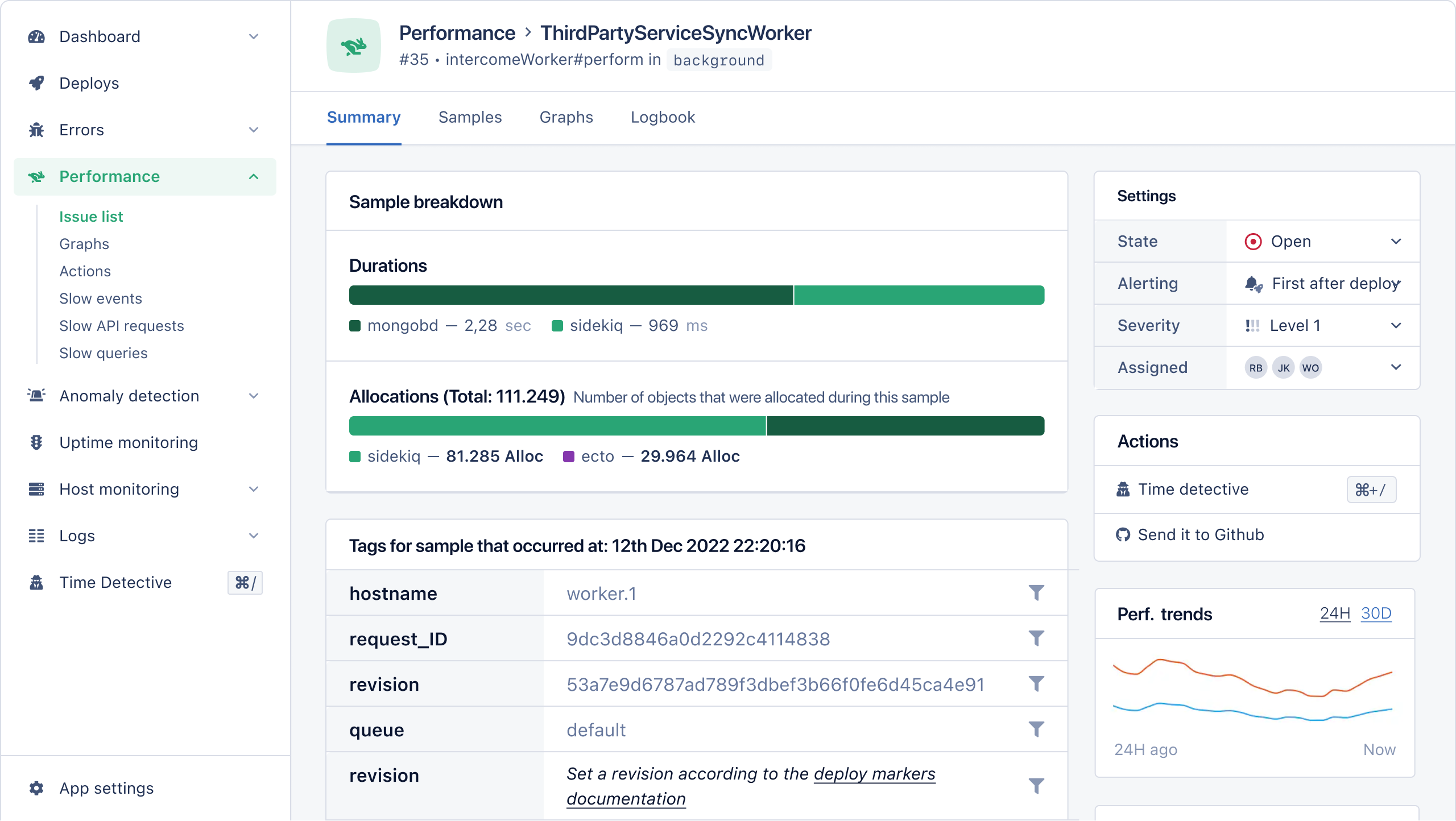This screenshot has height=821, width=1456.
Task: Change the State from Open
Action: pyautogui.click(x=1397, y=241)
